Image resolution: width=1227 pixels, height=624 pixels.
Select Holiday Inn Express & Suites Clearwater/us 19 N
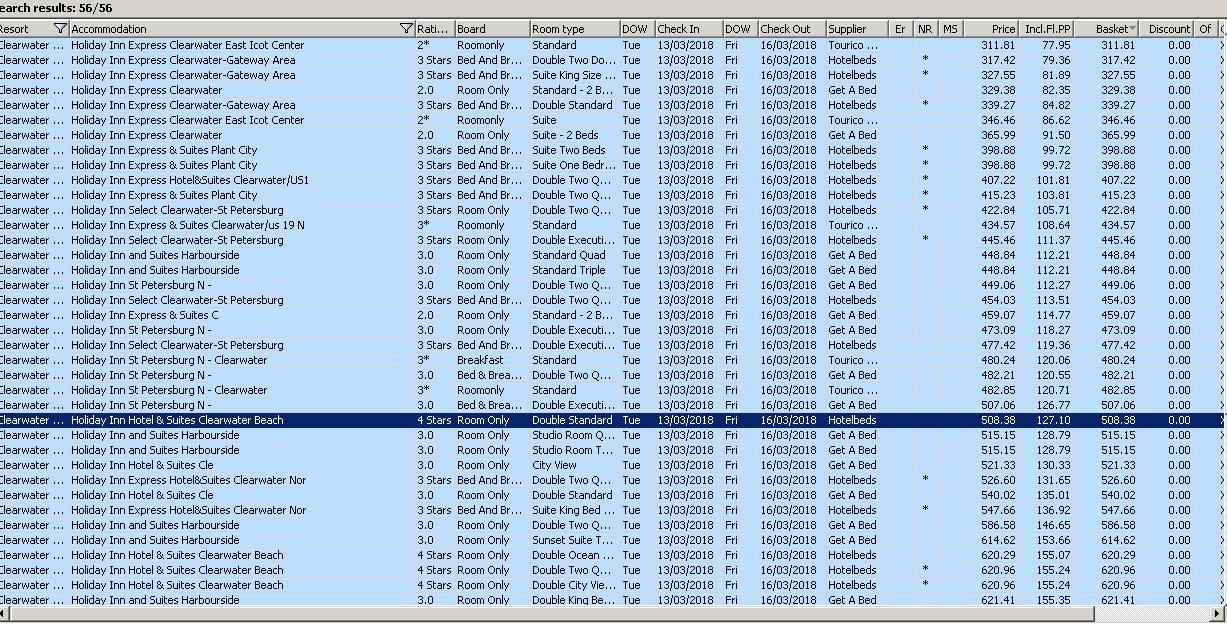coord(612,225)
